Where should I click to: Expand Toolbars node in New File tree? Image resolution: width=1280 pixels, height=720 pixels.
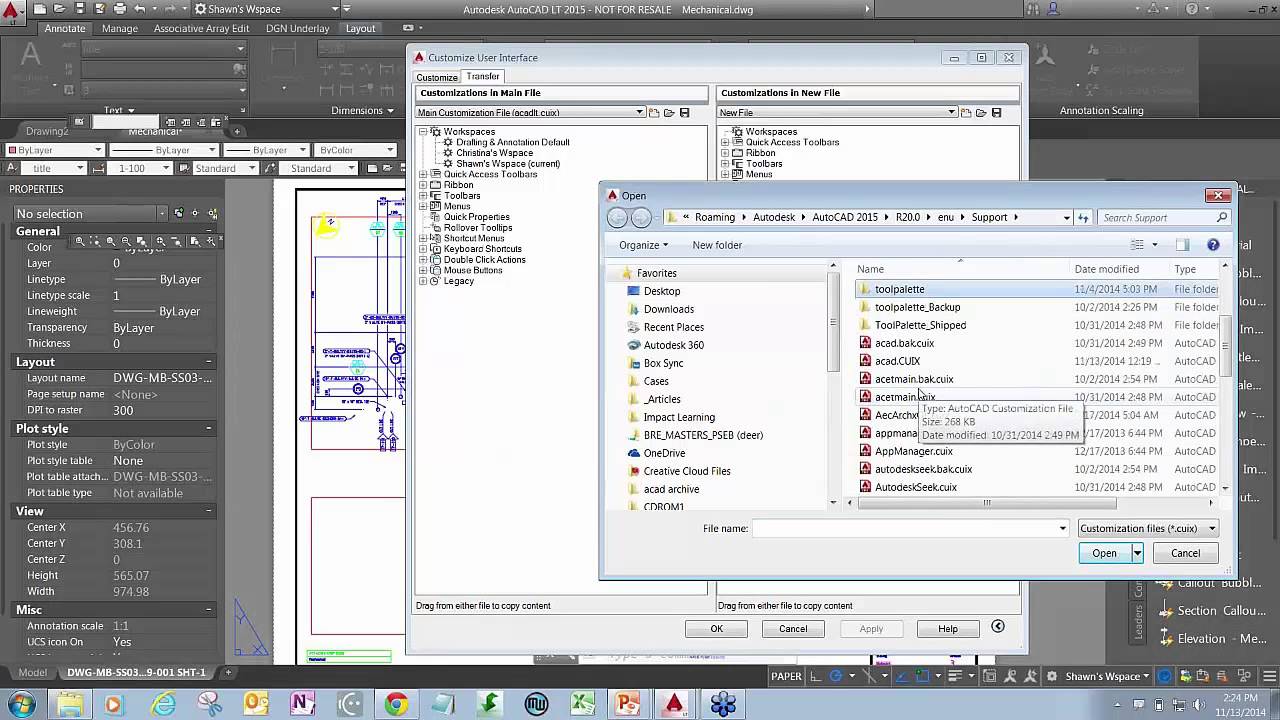725,164
